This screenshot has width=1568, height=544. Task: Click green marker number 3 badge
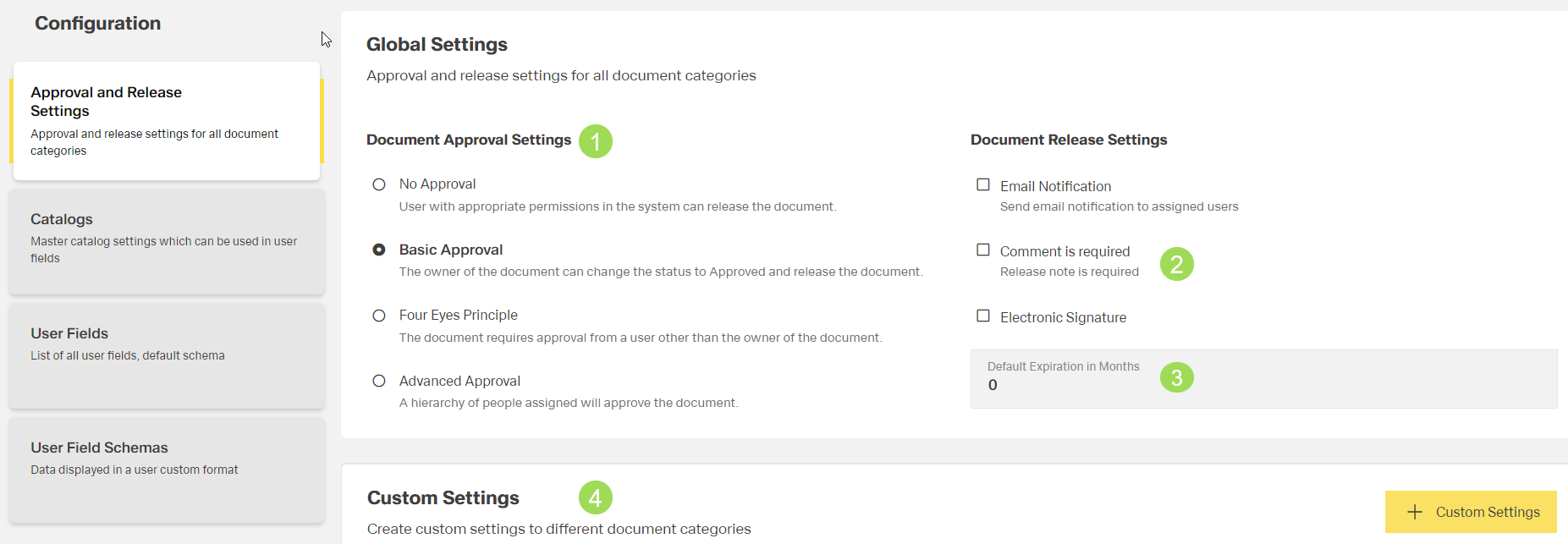[1176, 377]
